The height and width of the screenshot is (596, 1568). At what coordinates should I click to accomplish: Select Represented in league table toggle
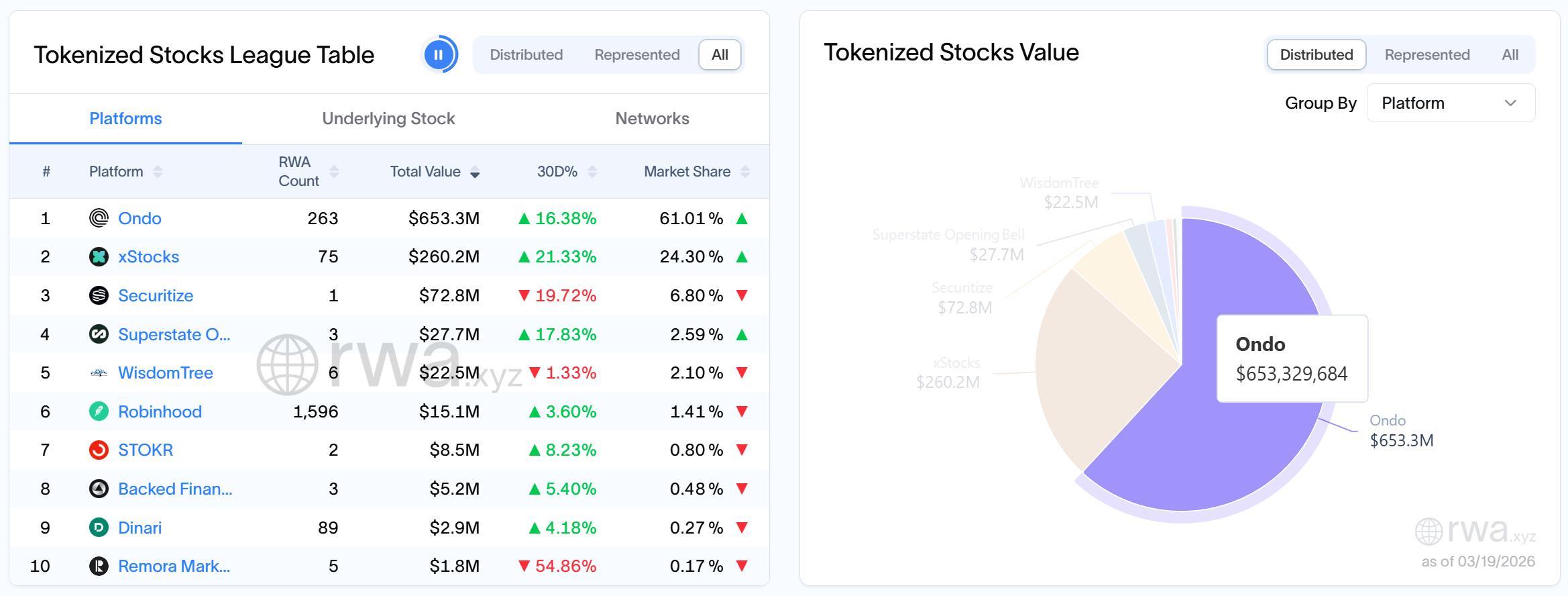click(636, 55)
